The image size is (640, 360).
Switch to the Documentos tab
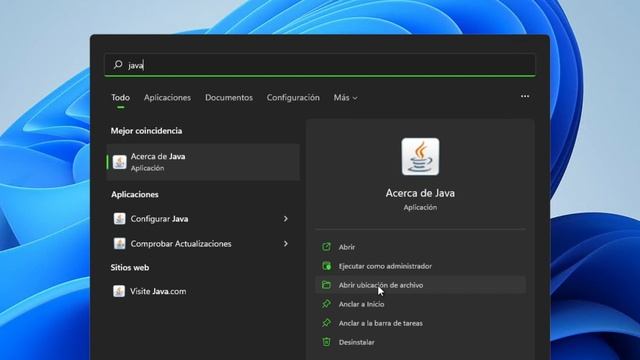point(229,98)
